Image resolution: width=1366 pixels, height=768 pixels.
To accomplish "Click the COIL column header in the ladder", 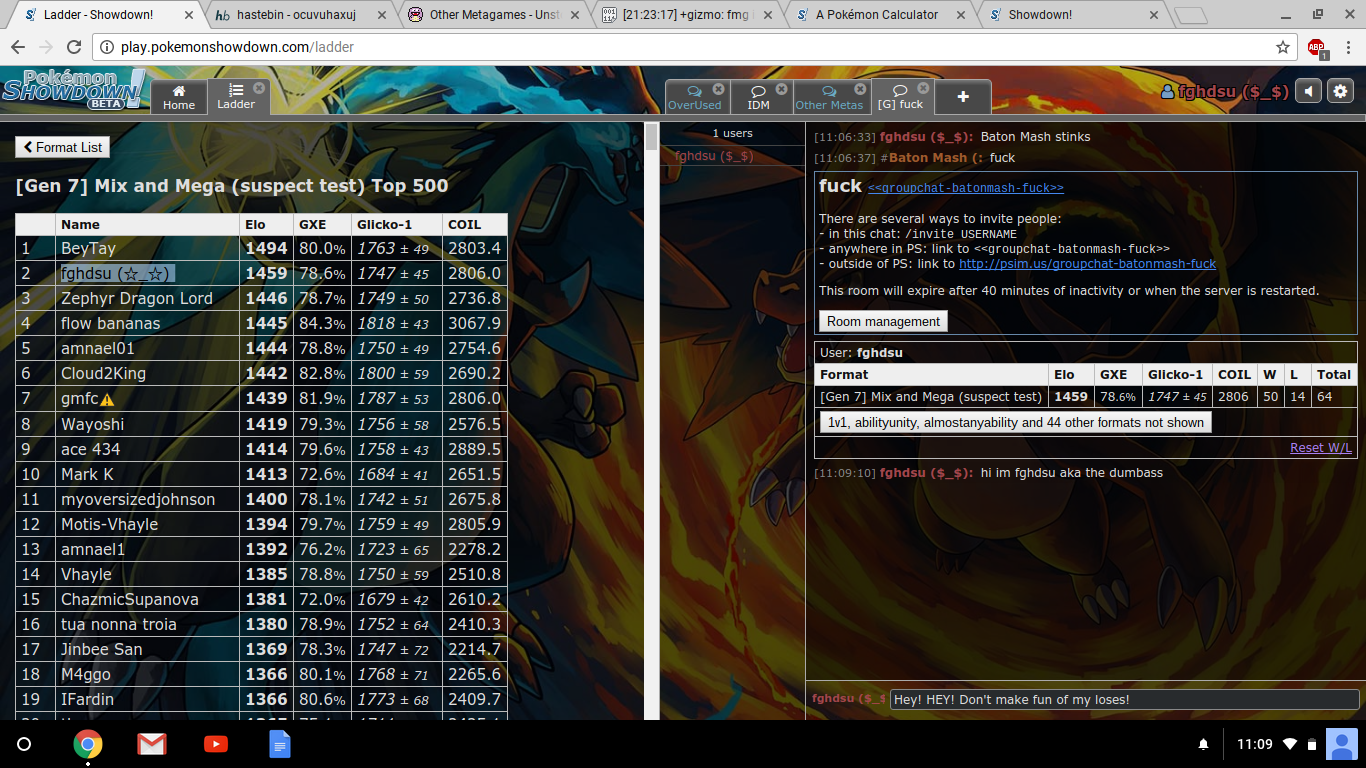I will [475, 225].
